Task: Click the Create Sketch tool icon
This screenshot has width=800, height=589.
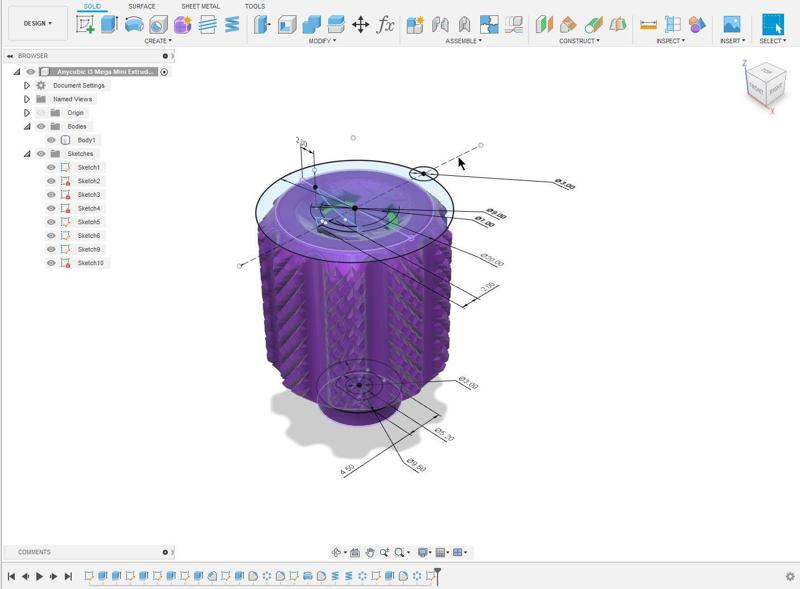Action: click(x=86, y=25)
